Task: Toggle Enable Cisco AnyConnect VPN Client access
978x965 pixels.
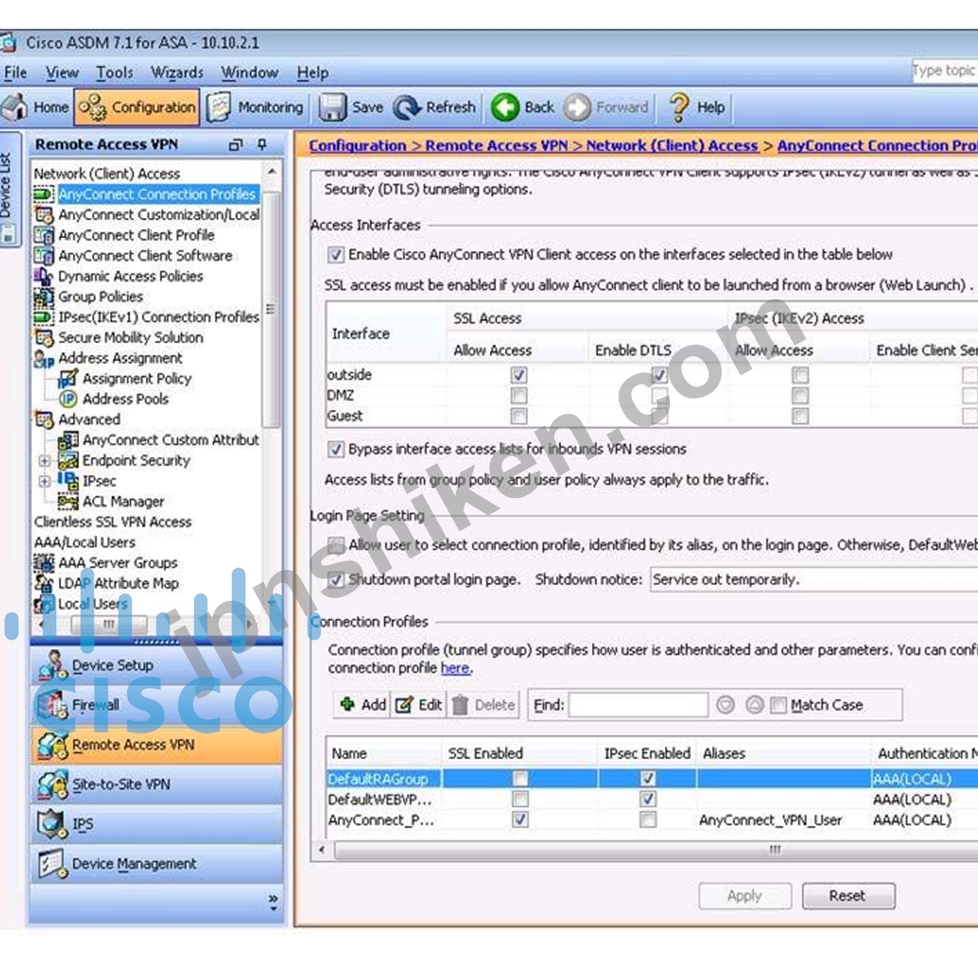Action: (x=336, y=255)
